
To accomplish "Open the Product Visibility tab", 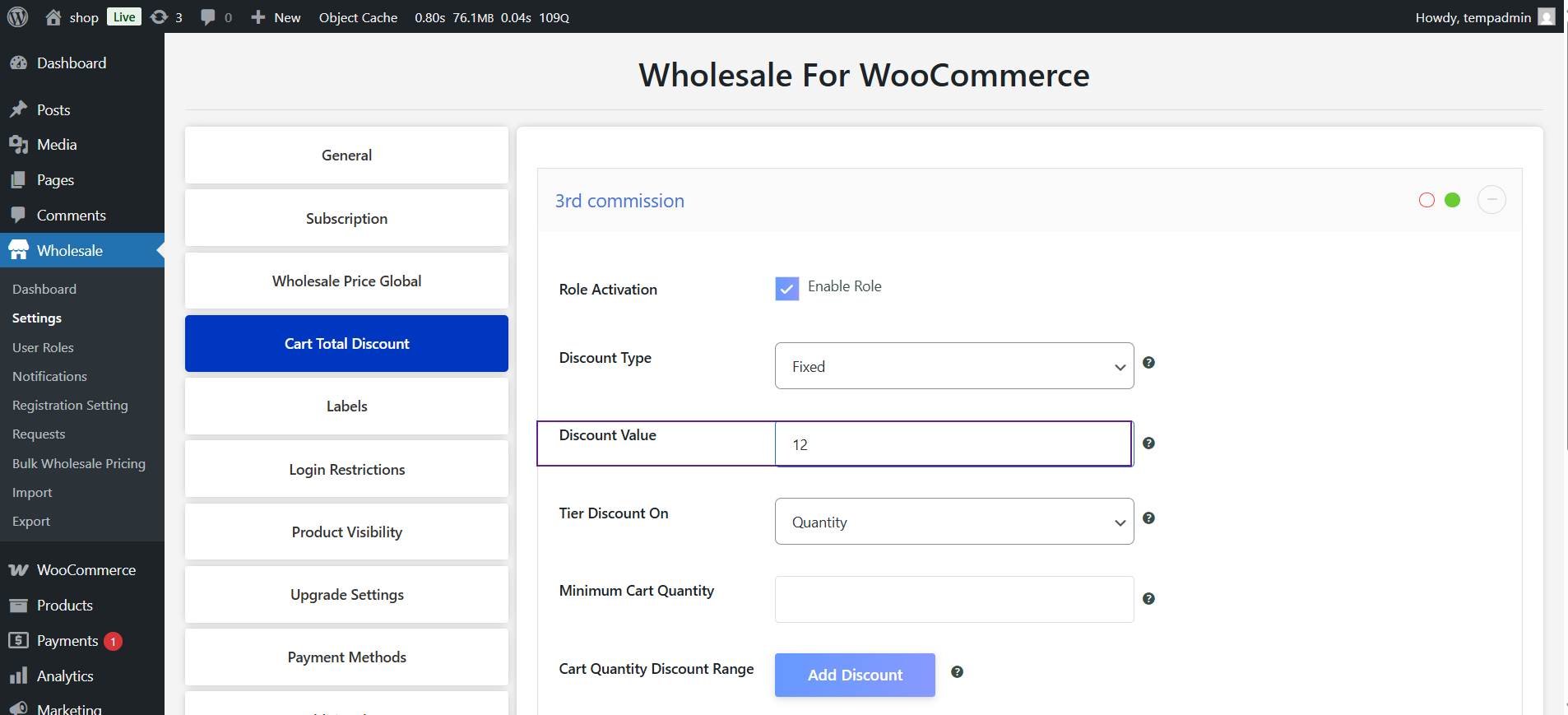I will coord(346,532).
